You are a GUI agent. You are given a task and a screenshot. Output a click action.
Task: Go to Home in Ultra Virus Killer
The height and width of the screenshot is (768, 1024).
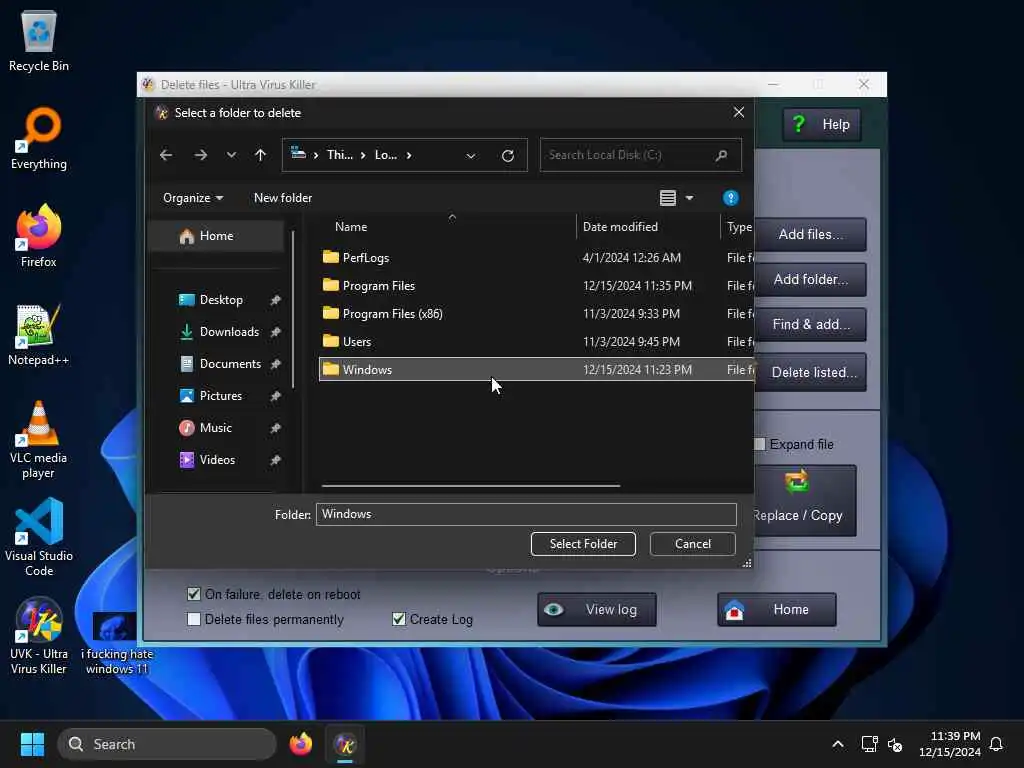click(776, 609)
